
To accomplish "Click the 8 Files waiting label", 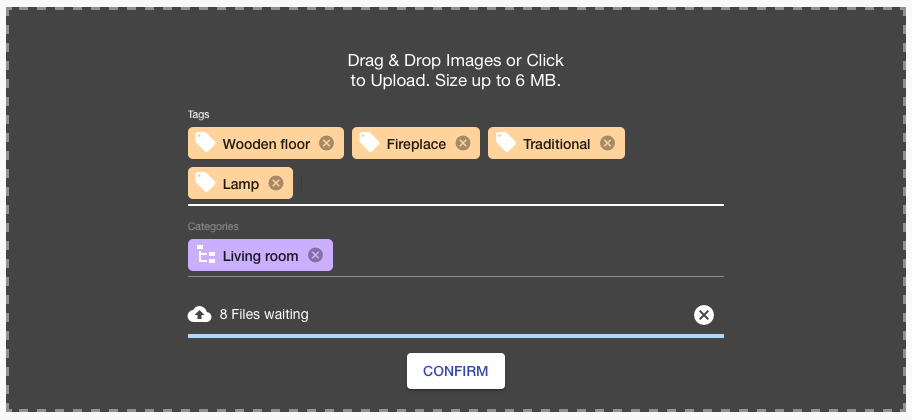I will tap(264, 315).
